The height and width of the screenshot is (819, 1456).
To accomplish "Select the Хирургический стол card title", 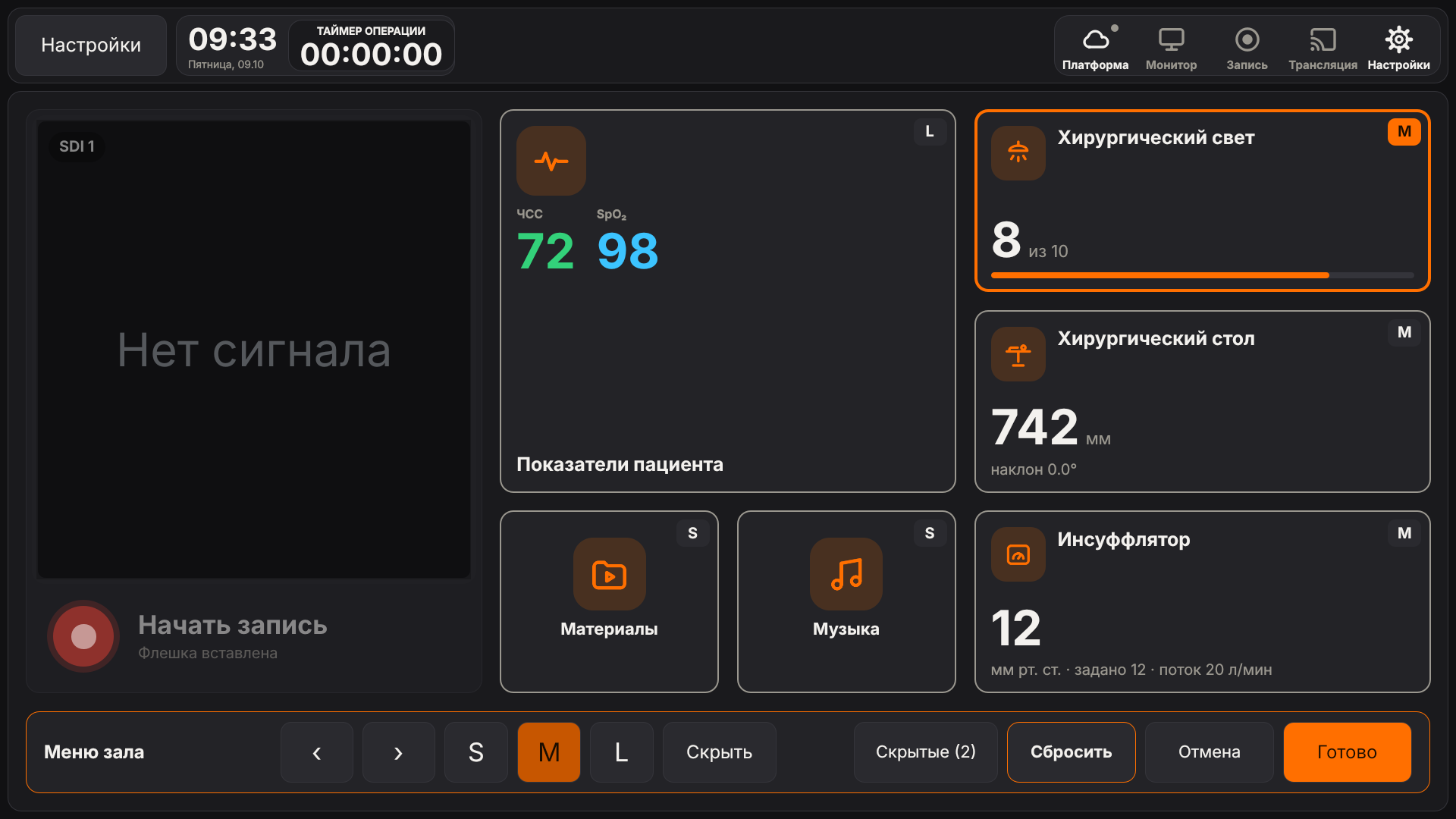I will coord(1156,338).
